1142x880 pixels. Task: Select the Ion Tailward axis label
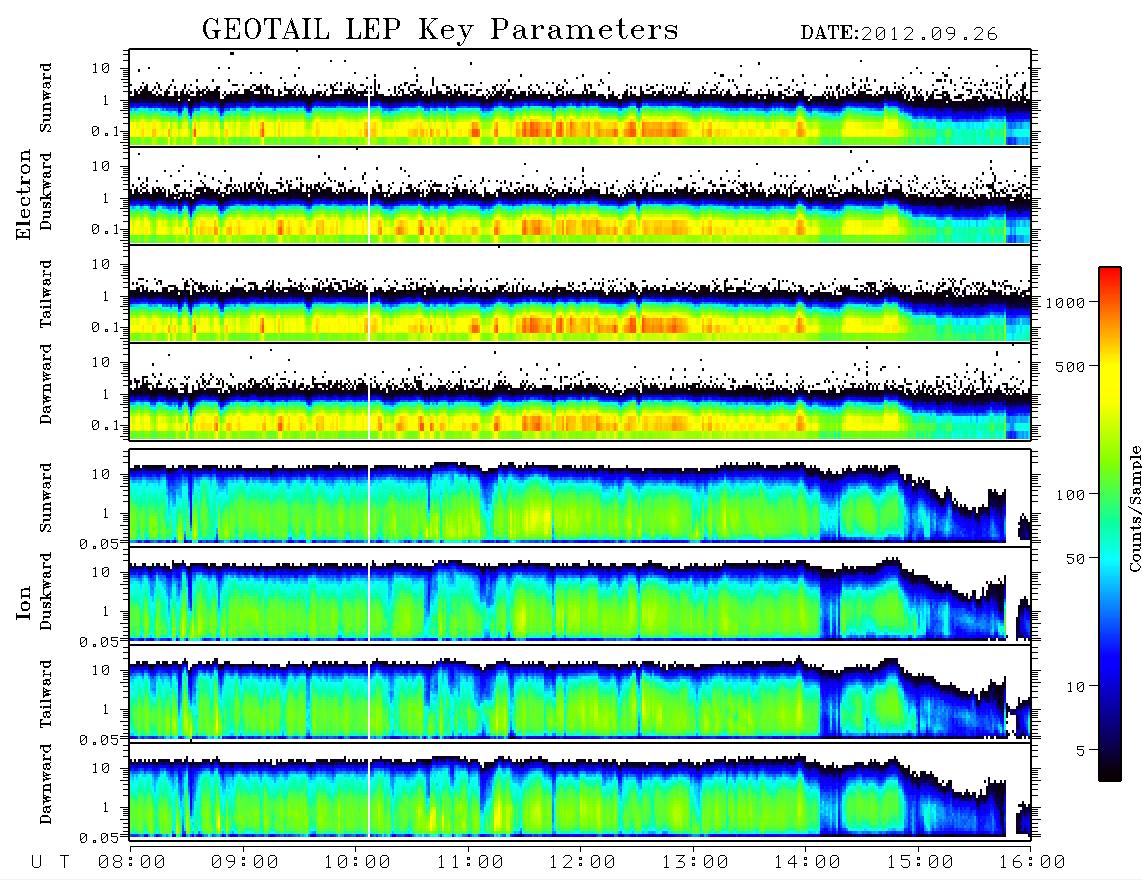pyautogui.click(x=46, y=694)
